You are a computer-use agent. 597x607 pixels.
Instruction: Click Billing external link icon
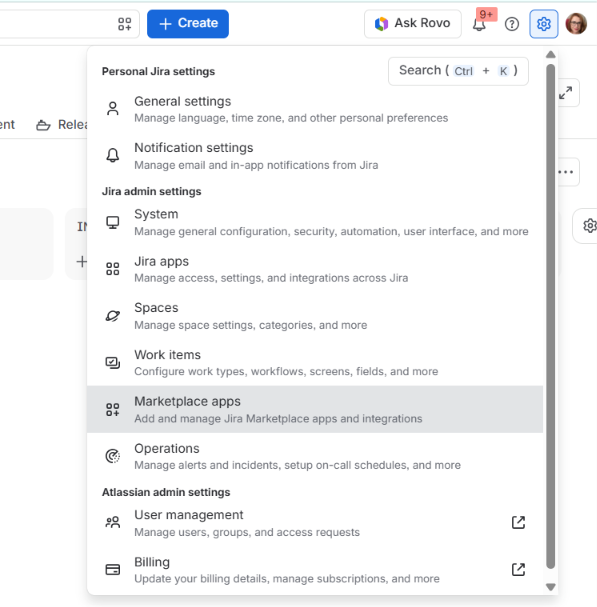518,569
